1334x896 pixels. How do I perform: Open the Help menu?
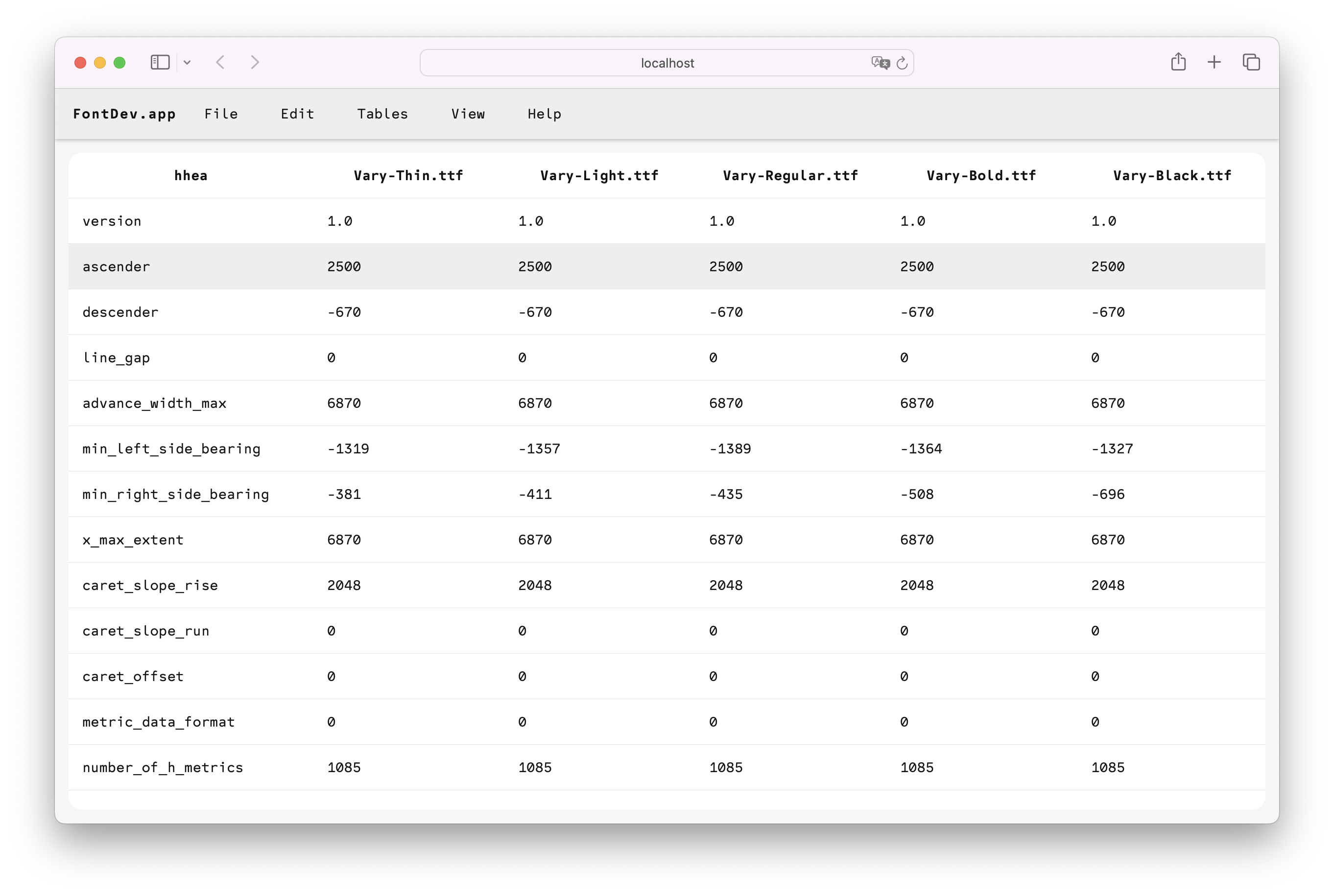click(544, 114)
